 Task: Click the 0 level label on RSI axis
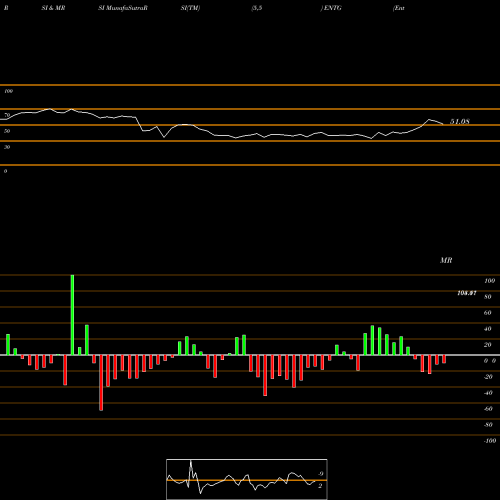point(5,171)
